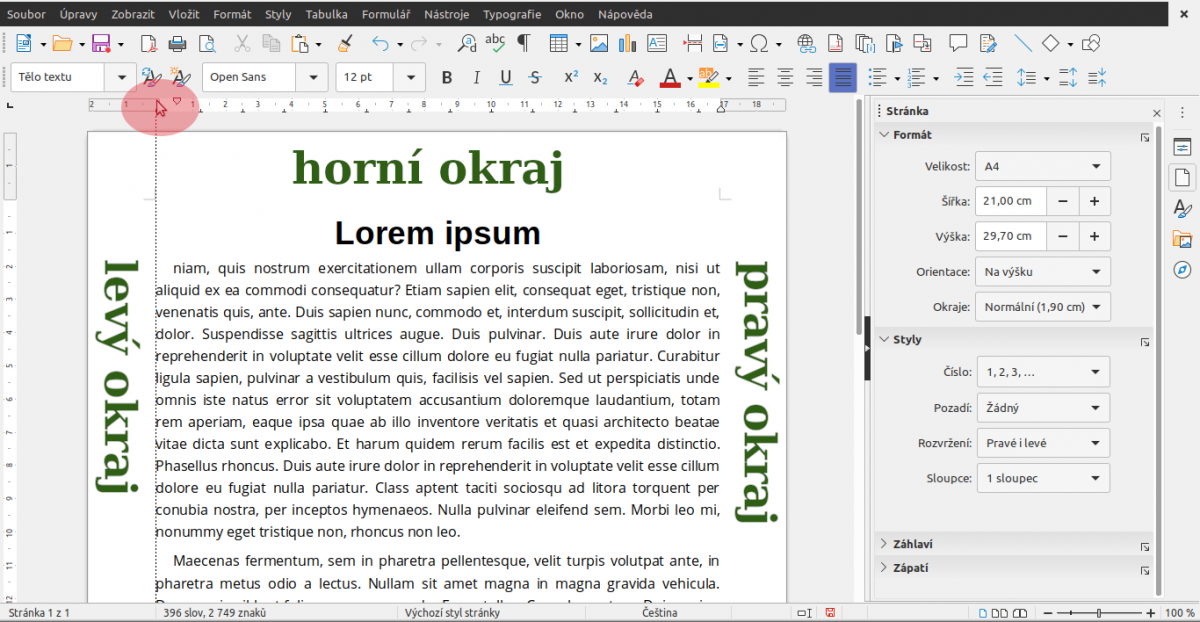Screen dimensions: 1200x622
Task: Open the Nástroje menu
Action: click(x=445, y=15)
